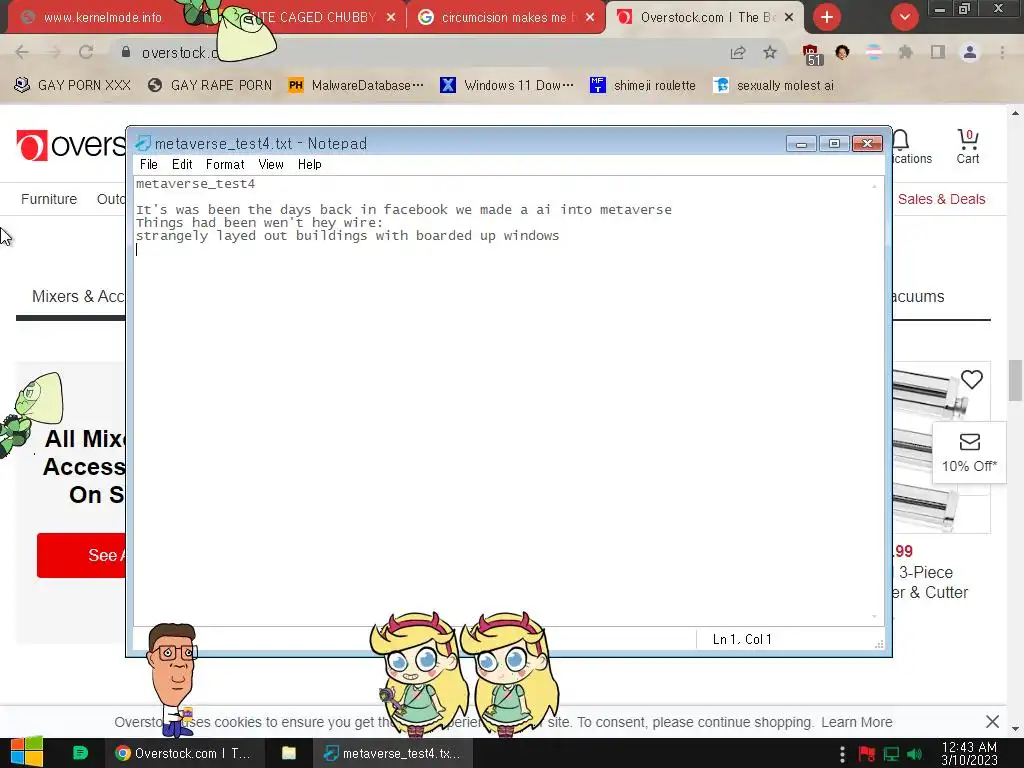The height and width of the screenshot is (768, 1024).
Task: Click the red flag tray icon
Action: point(867,754)
